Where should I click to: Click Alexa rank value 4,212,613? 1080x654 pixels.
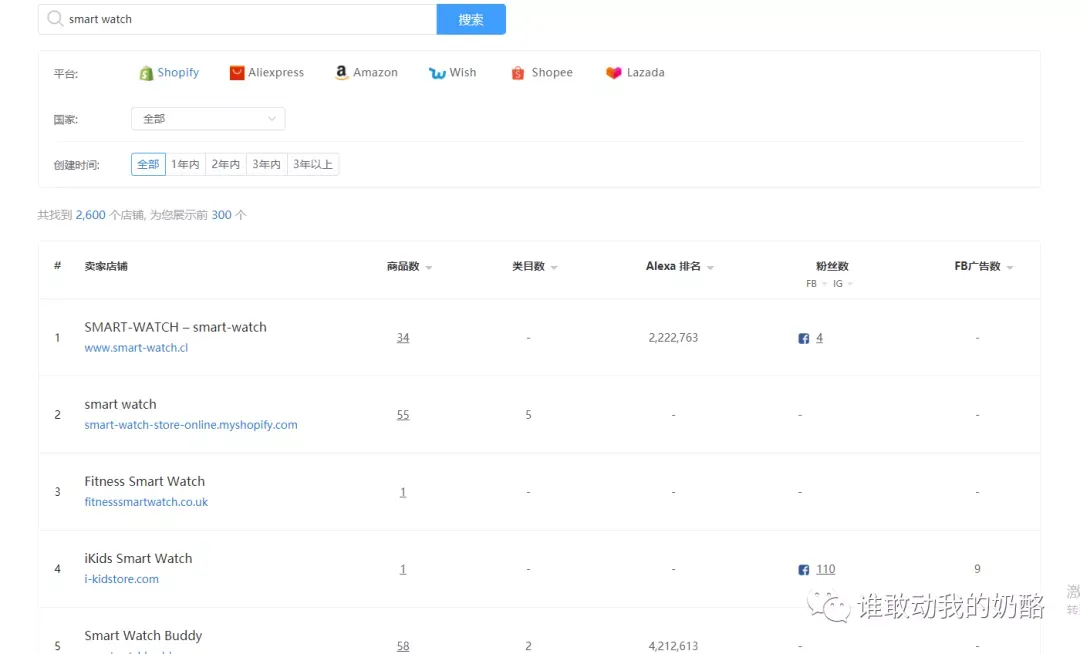(x=673, y=646)
